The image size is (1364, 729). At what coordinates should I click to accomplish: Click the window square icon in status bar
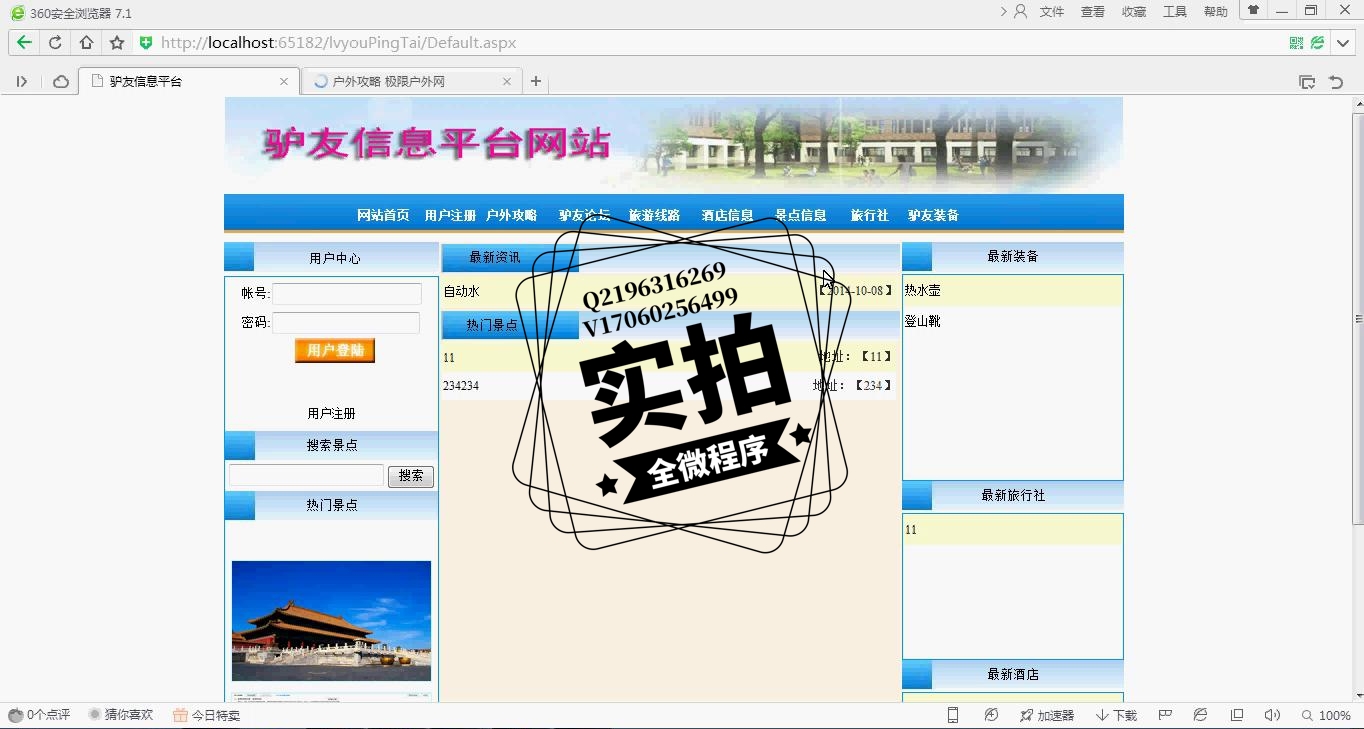click(x=1237, y=715)
